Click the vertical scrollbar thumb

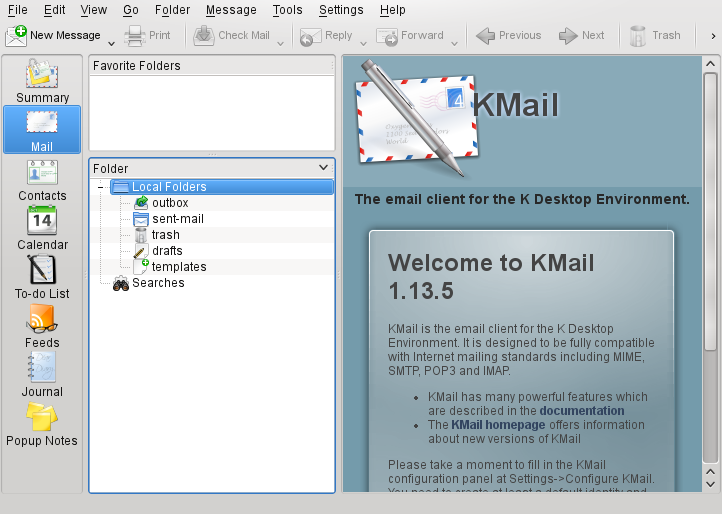pos(710,212)
